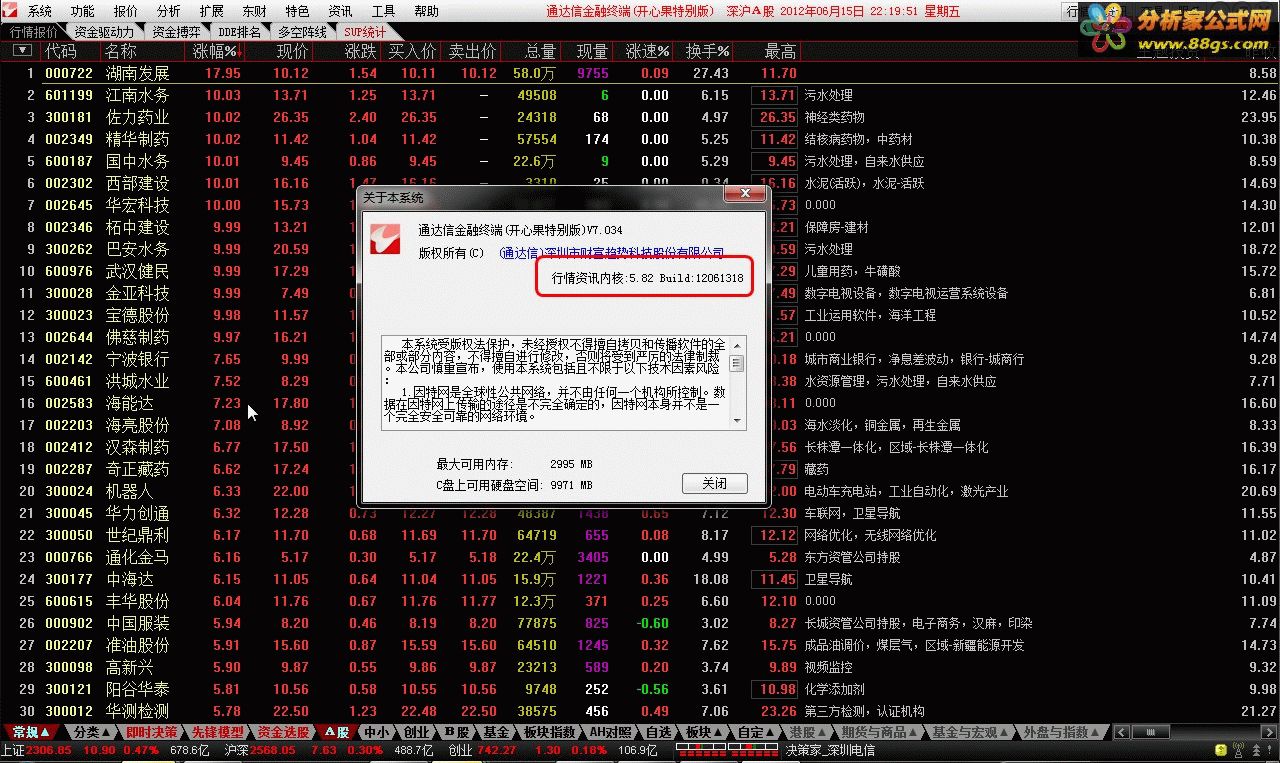Click the red logo icon in About dialog
This screenshot has width=1280, height=763.
tap(386, 237)
